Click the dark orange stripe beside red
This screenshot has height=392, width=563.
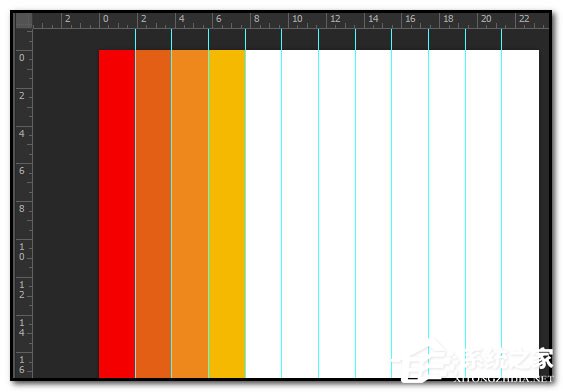click(x=153, y=214)
